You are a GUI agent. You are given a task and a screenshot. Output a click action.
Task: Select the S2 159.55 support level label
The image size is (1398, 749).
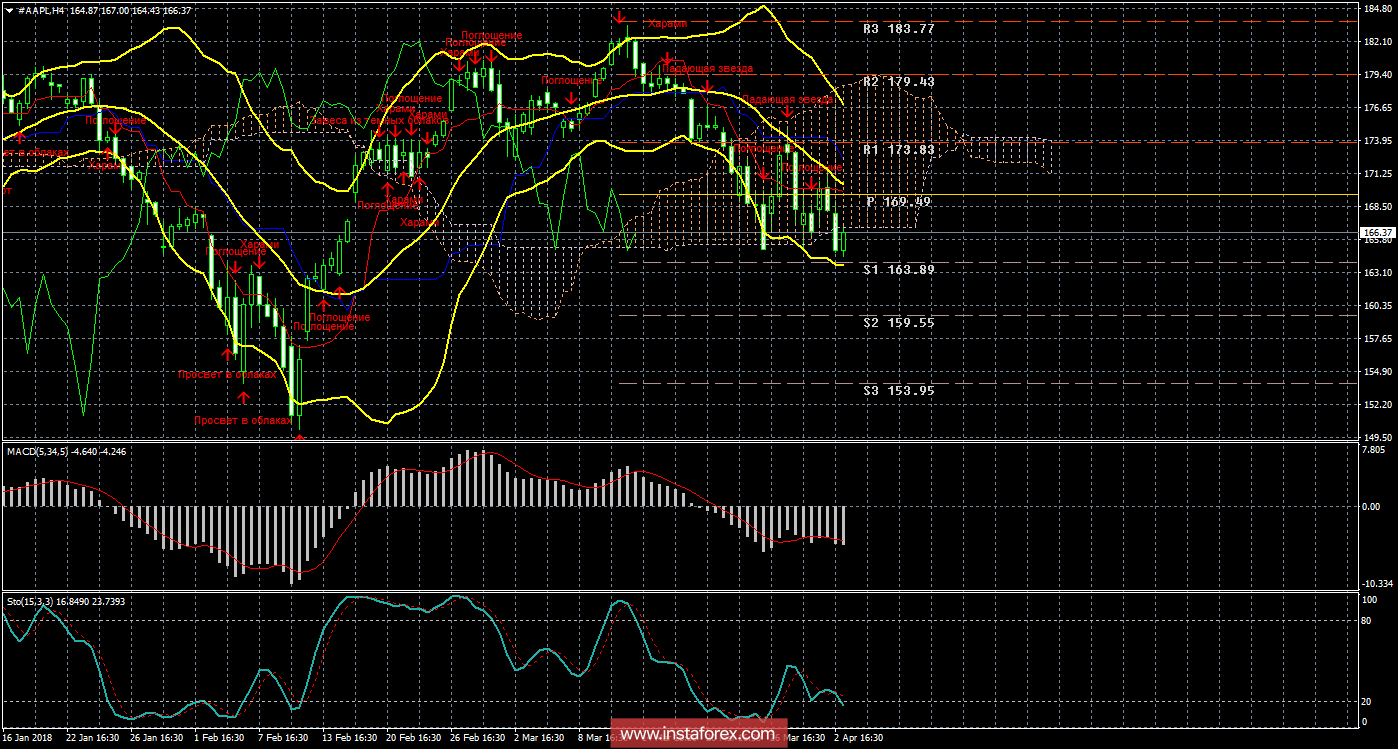pyautogui.click(x=898, y=322)
